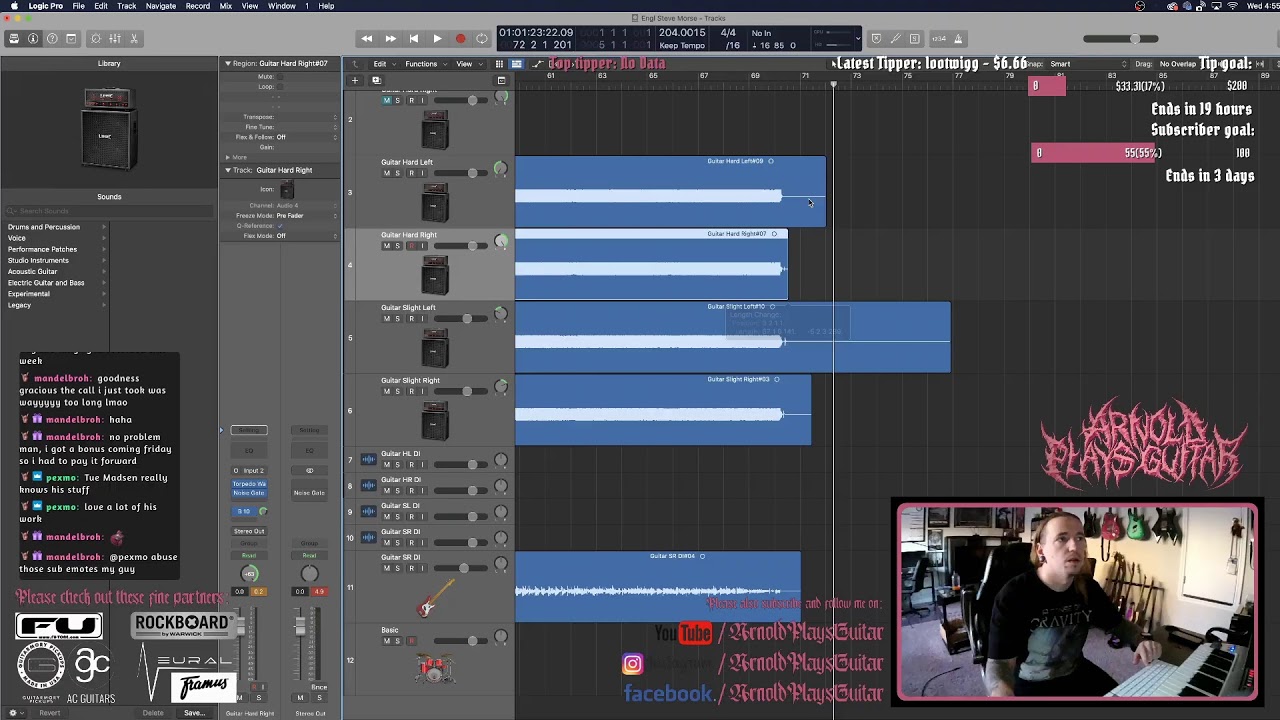Open the track header configuration button
Screen dimensions: 1280x720
click(x=501, y=80)
